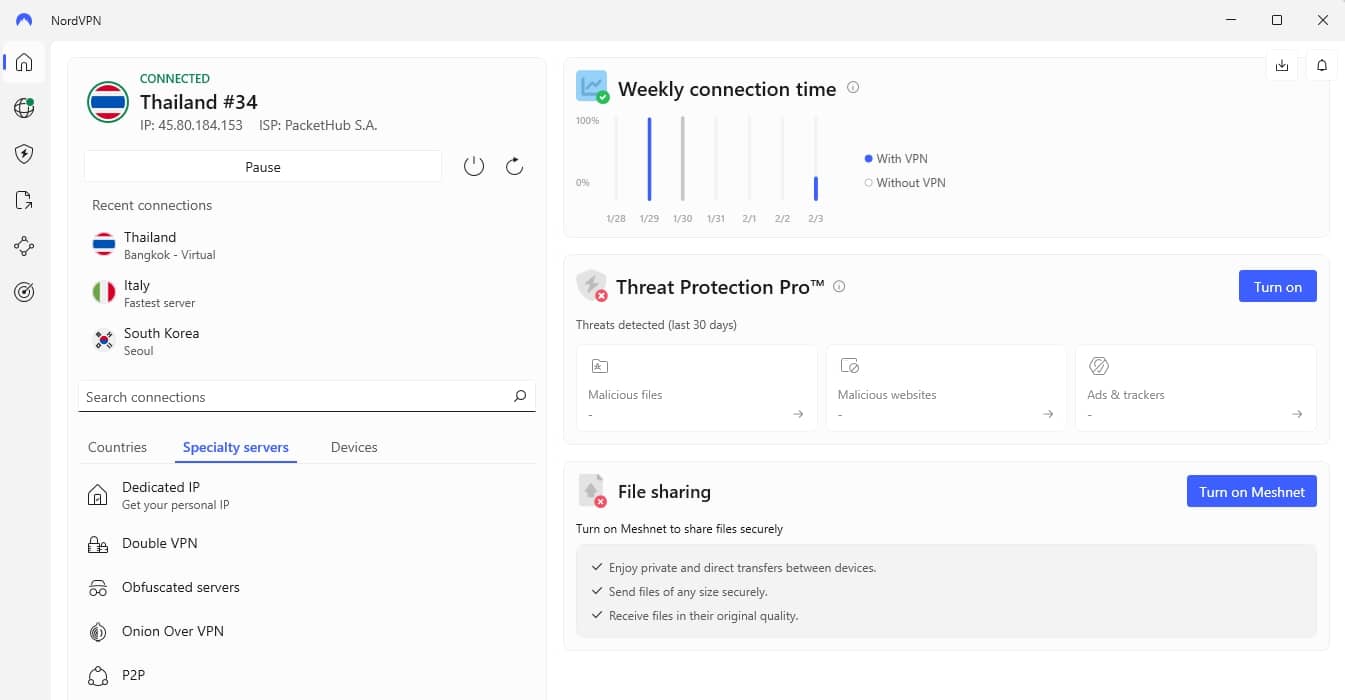Click the P2P icon
This screenshot has height=700, width=1345.
tap(98, 676)
